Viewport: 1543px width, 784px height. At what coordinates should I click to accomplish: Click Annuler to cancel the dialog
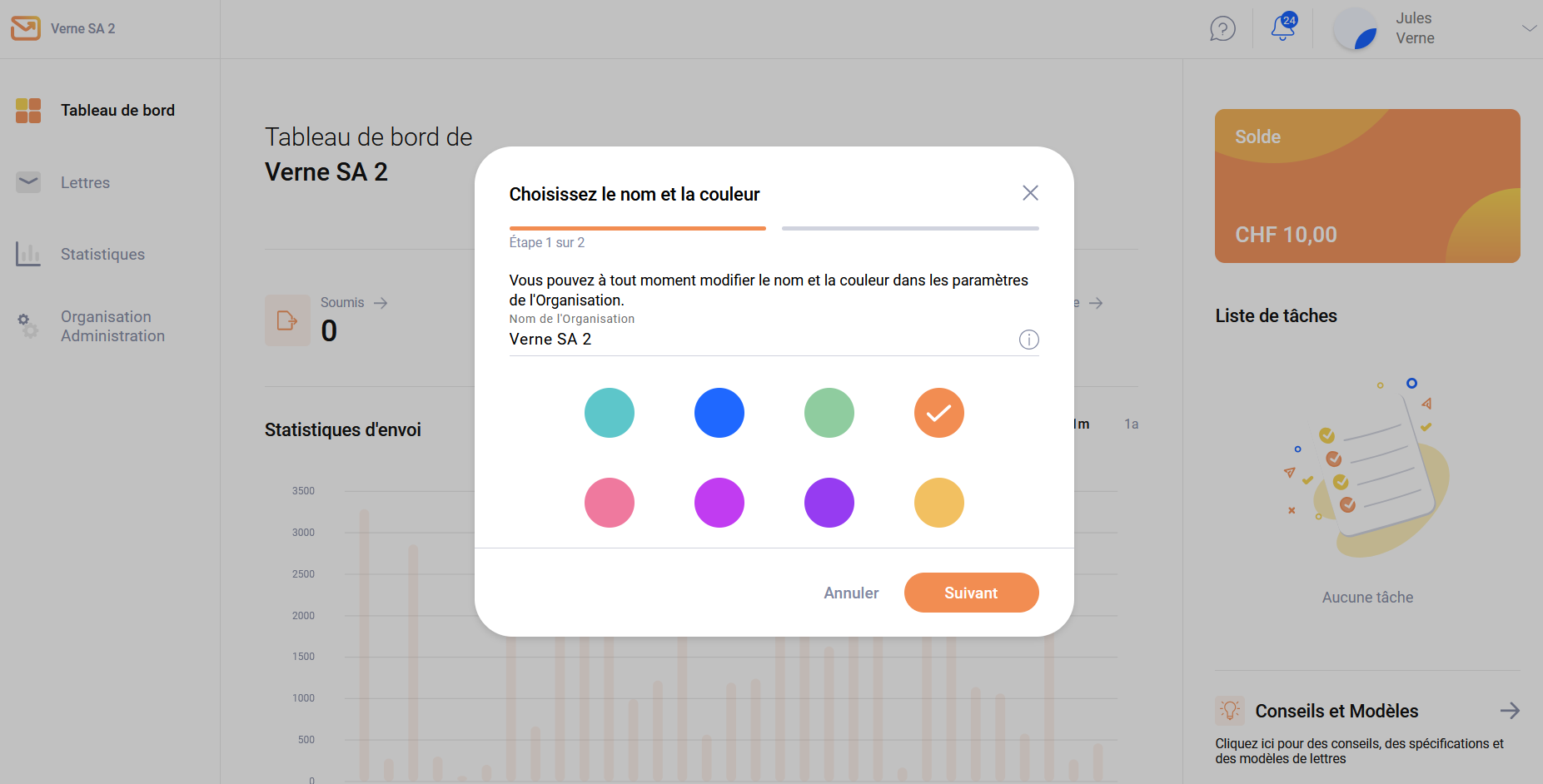(851, 593)
